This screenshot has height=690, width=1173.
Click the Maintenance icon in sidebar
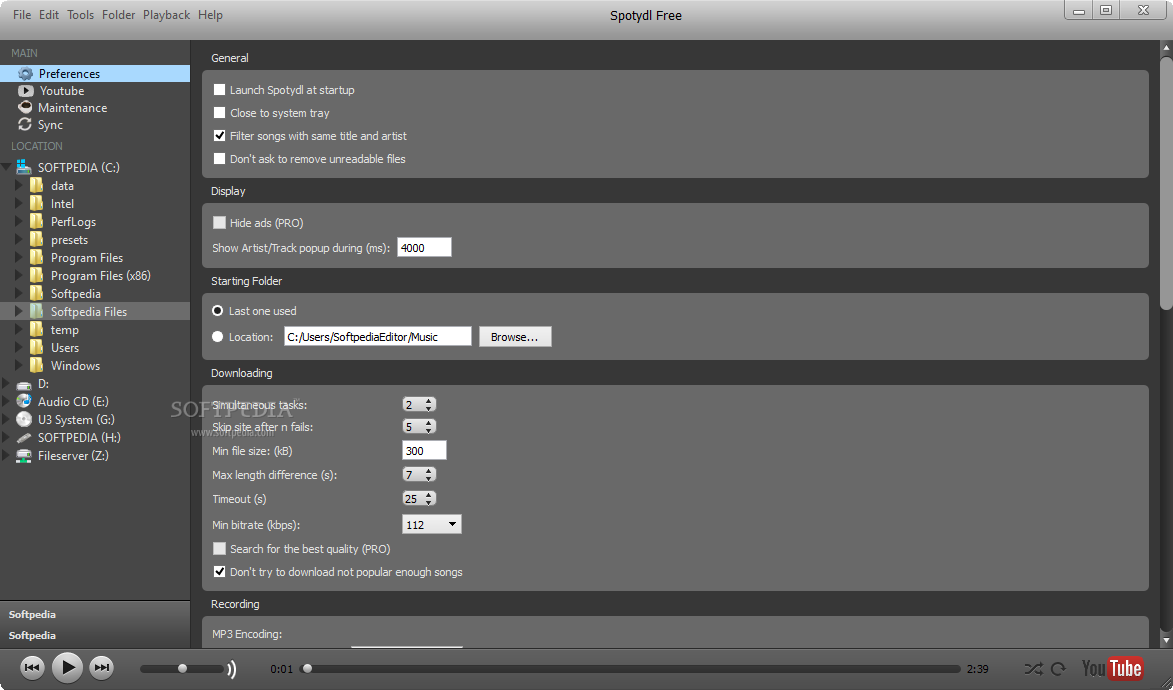pyautogui.click(x=25, y=108)
